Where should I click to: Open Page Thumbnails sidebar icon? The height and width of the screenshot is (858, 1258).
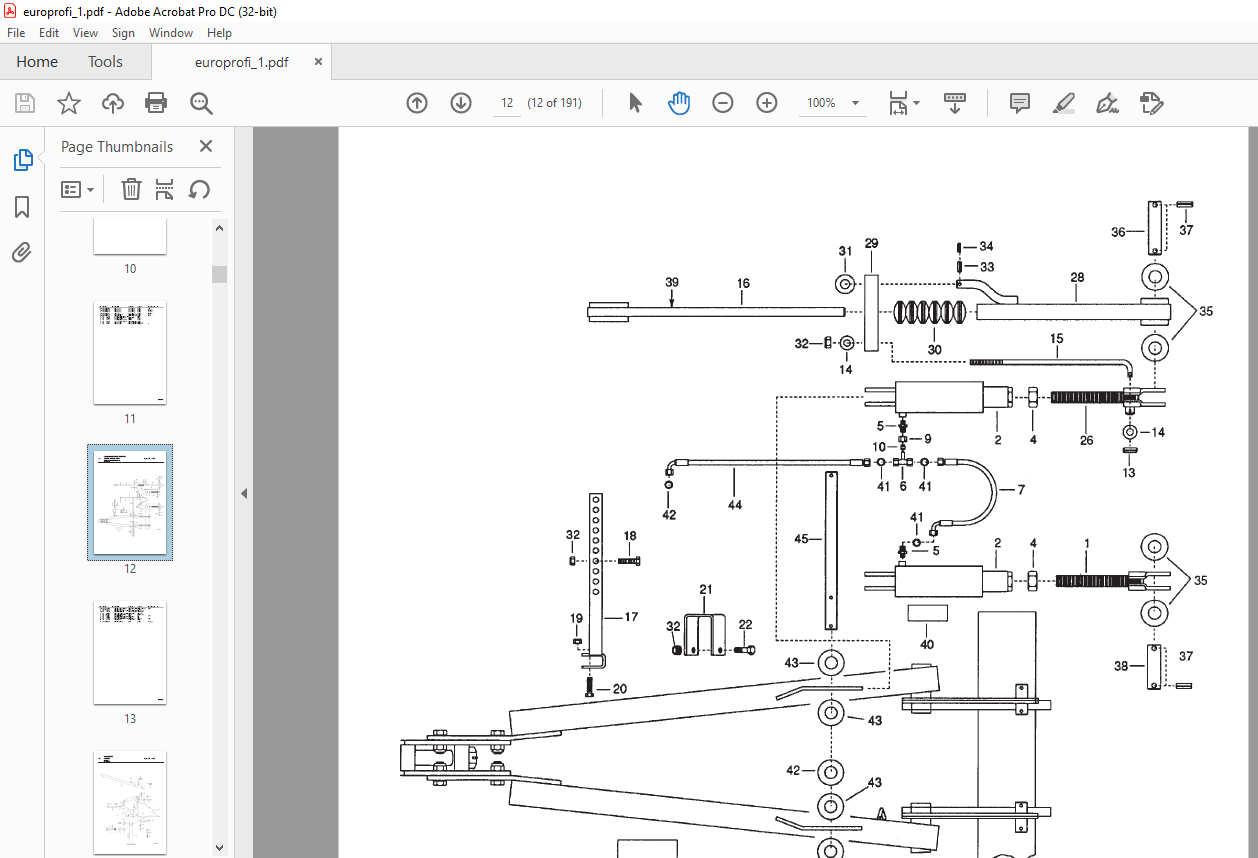[22, 160]
